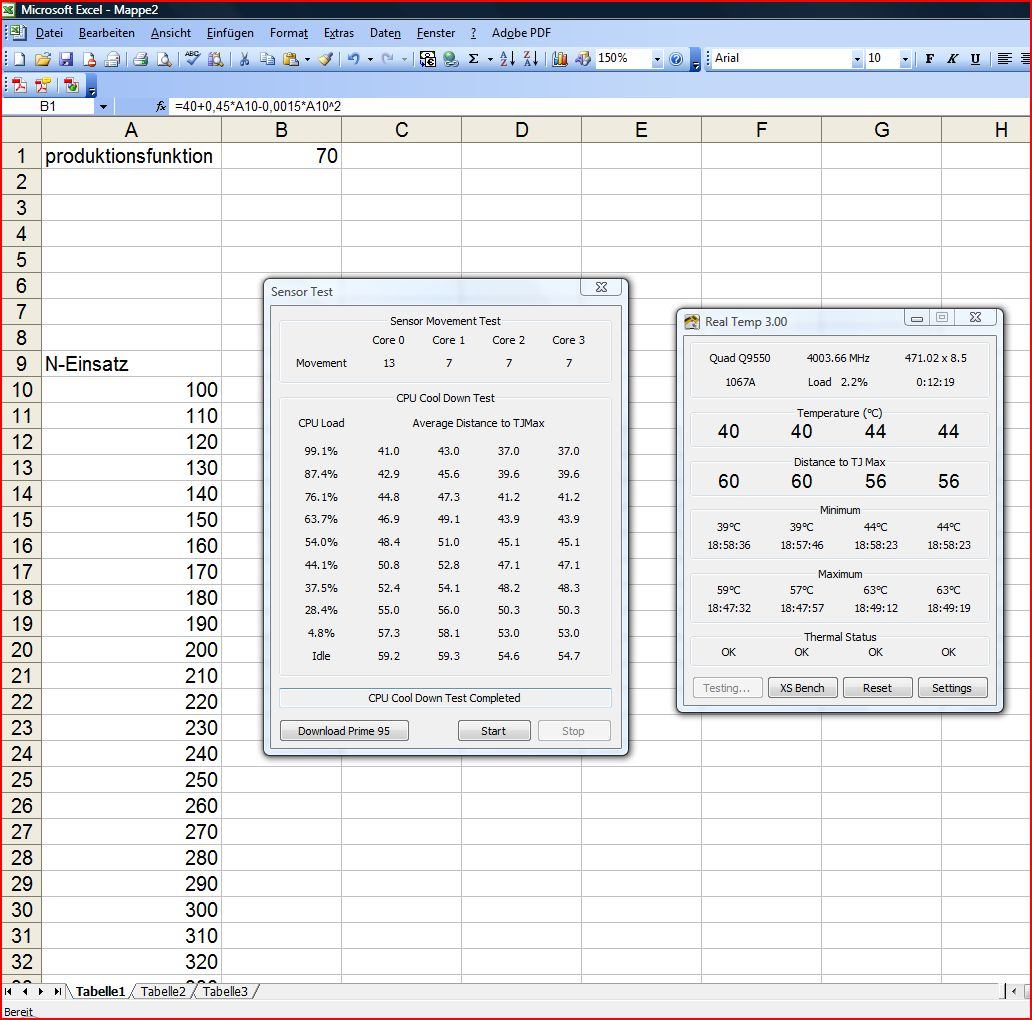
Task: Open the AutoSum functions dropdown arrow
Action: (x=490, y=60)
